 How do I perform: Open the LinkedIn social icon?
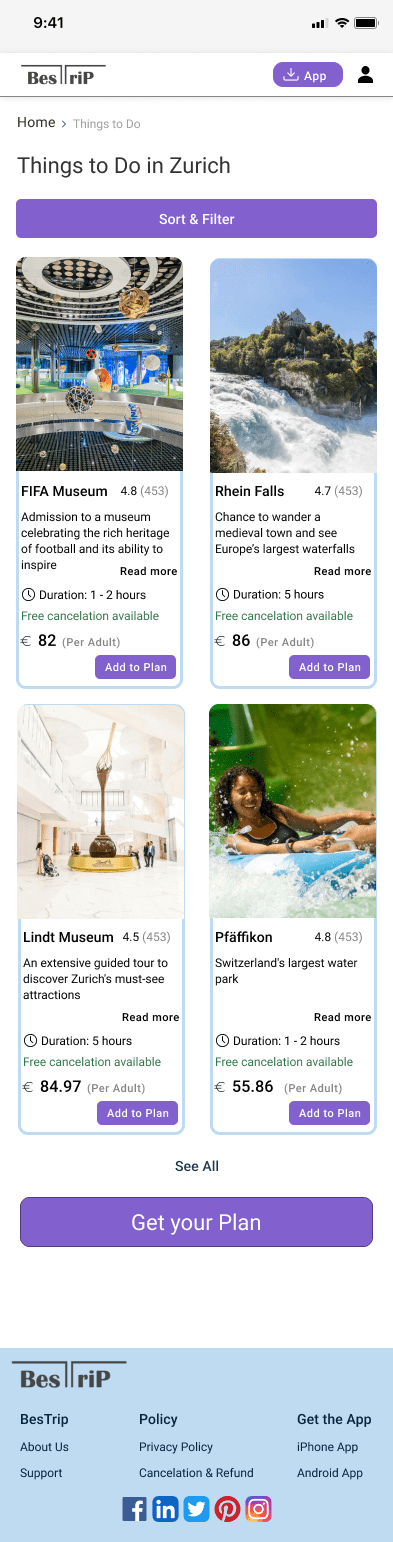tap(166, 1508)
